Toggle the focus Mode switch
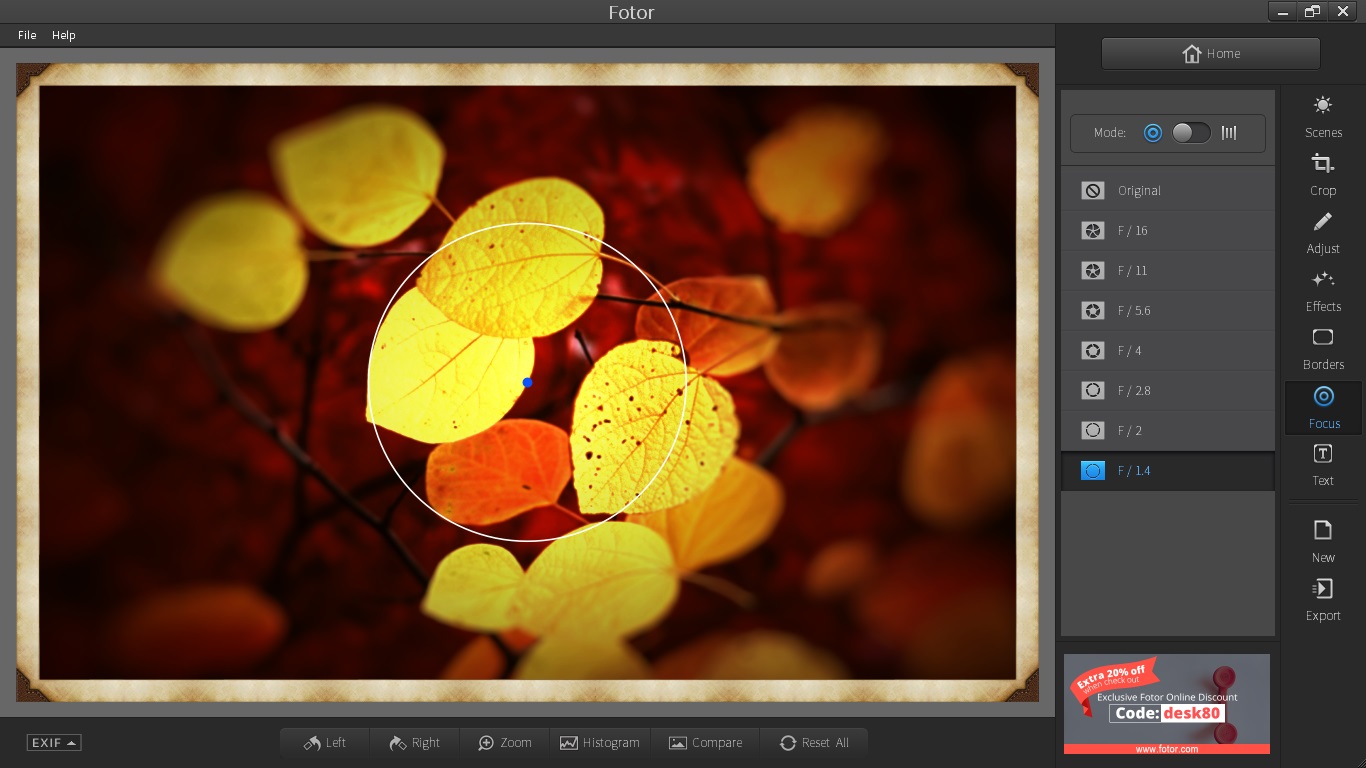The height and width of the screenshot is (768, 1366). pos(1191,133)
